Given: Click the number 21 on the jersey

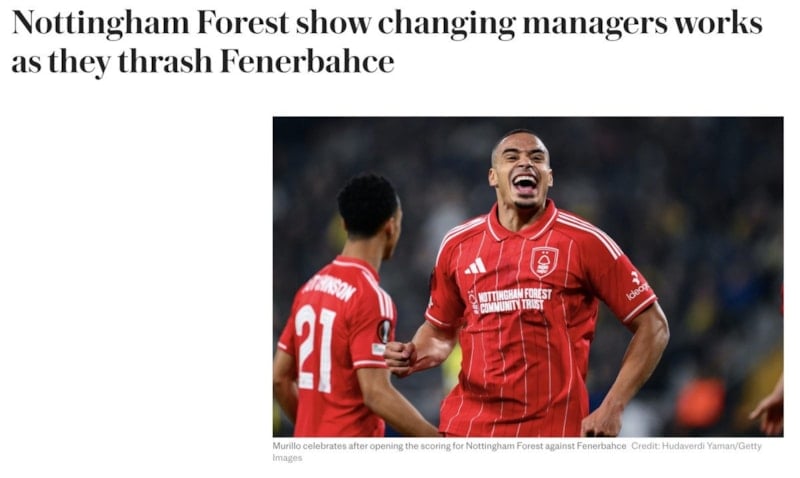Looking at the screenshot, I should (315, 349).
